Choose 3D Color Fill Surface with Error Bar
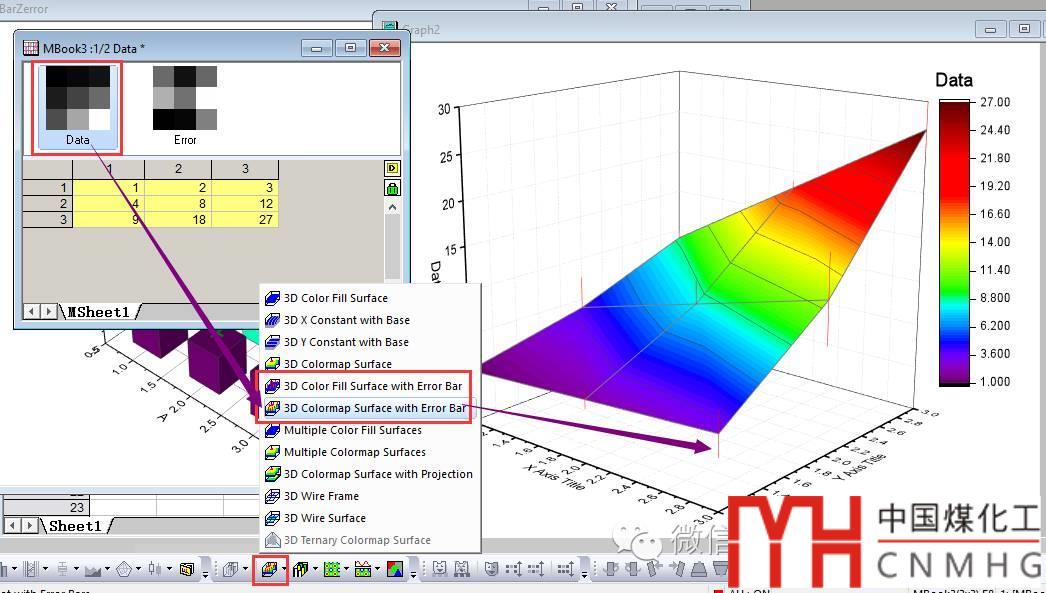Viewport: 1046px width, 593px height. tap(372, 386)
